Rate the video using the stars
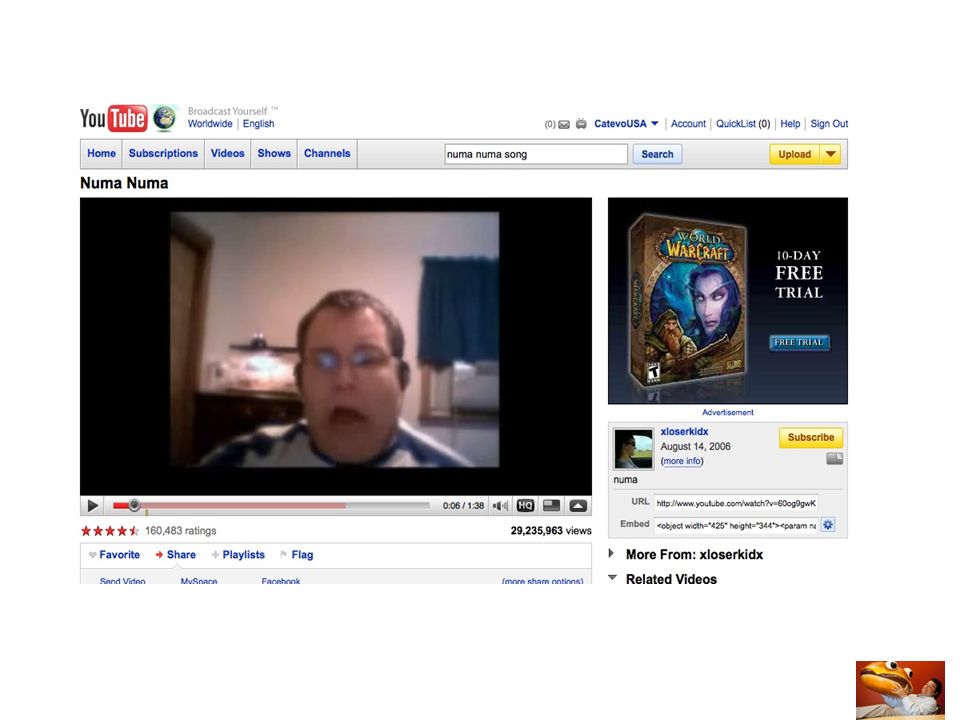Viewport: 960px width, 720px height. pos(110,531)
